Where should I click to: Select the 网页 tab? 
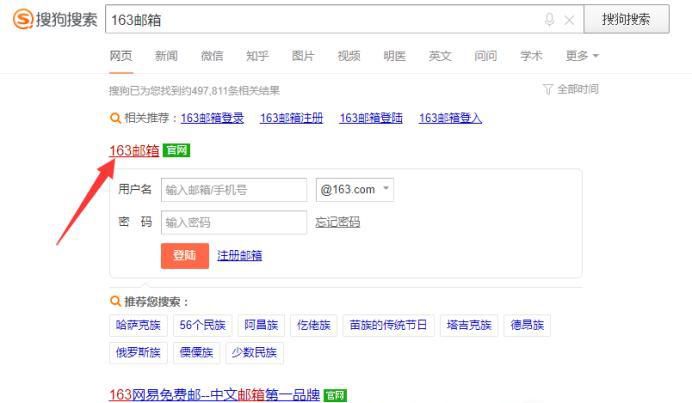120,56
